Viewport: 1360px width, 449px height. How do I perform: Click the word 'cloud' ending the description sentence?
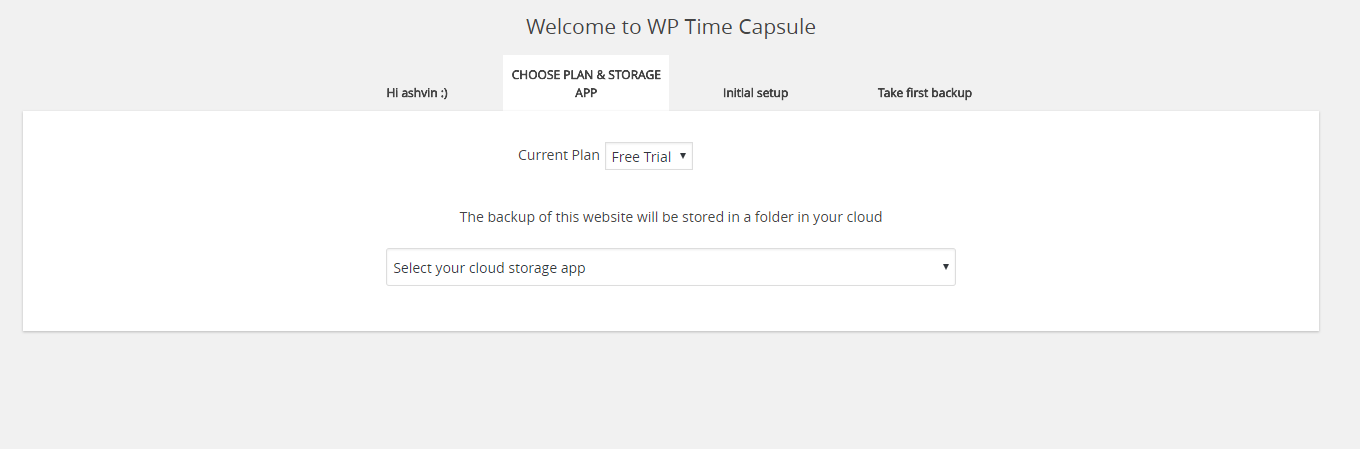tap(863, 216)
